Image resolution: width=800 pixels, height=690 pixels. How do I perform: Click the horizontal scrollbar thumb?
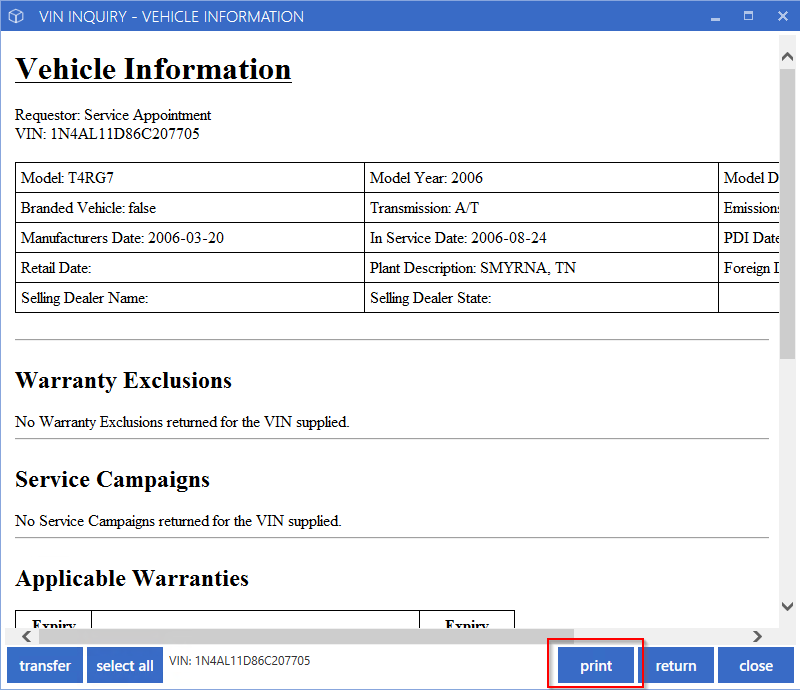coord(306,636)
